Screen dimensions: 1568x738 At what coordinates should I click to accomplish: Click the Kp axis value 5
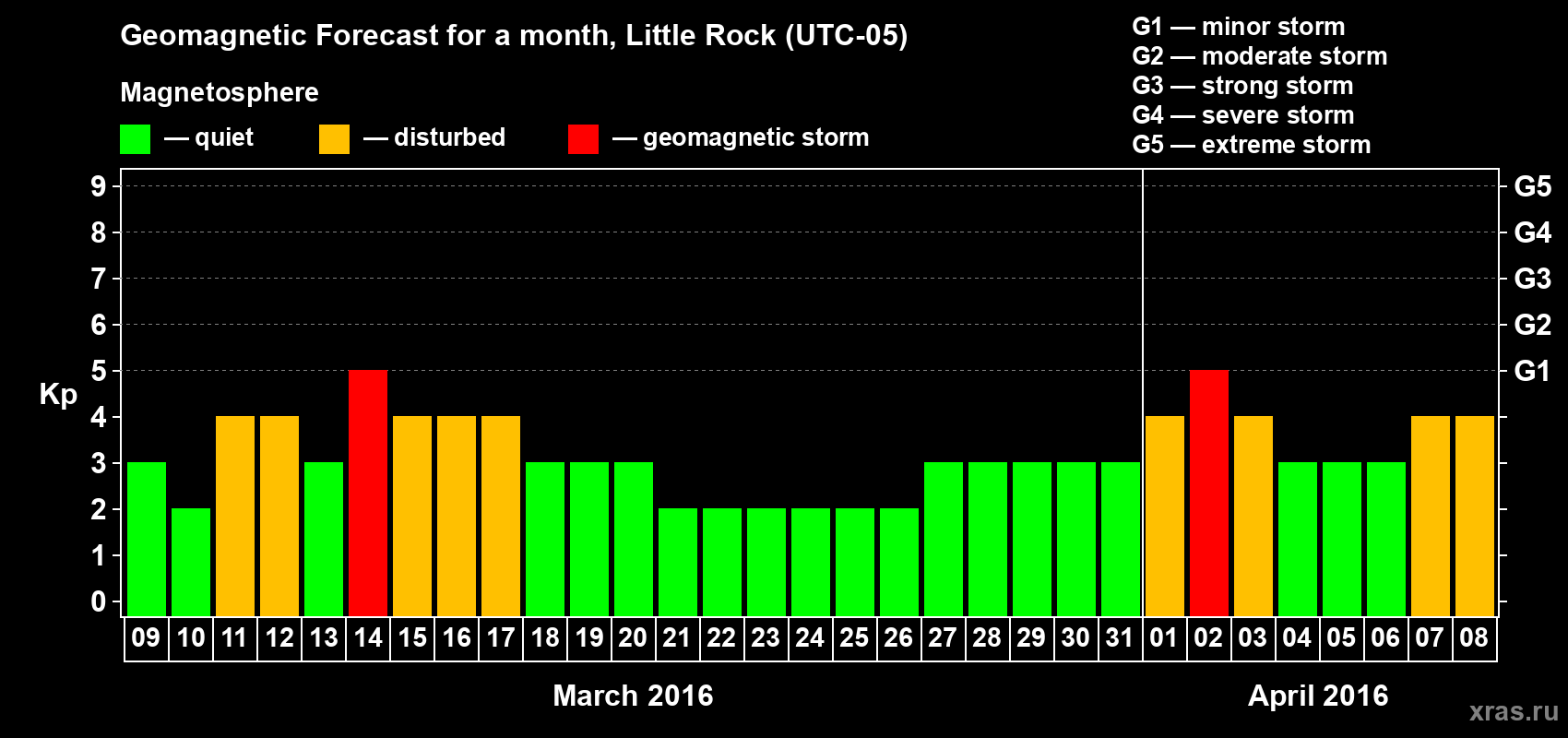(99, 371)
